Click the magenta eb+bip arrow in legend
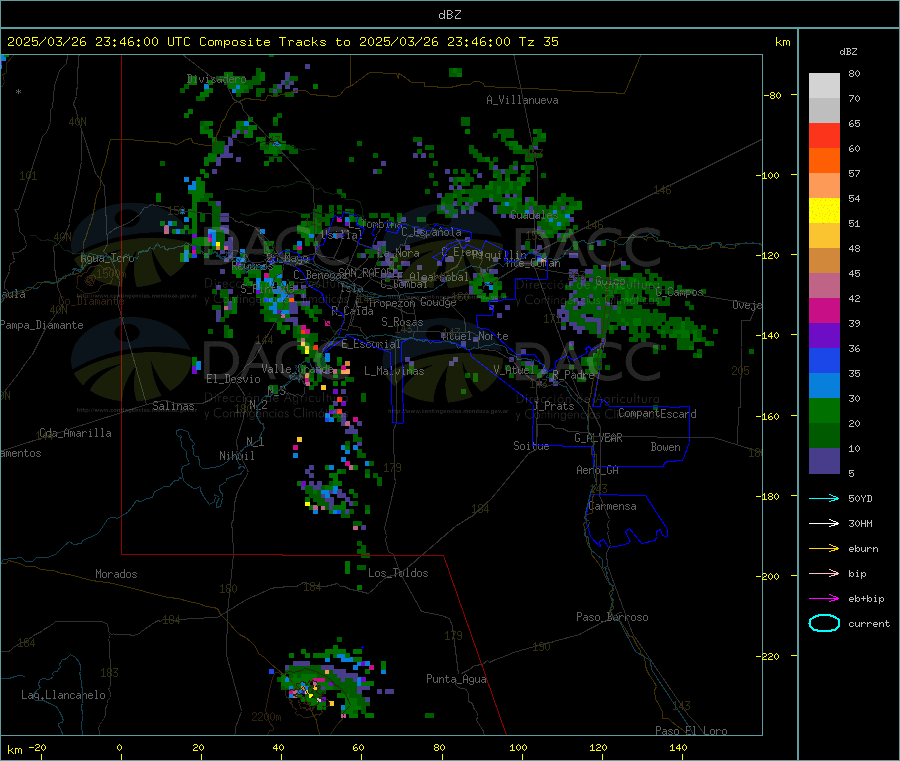The image size is (900, 761). (x=824, y=599)
